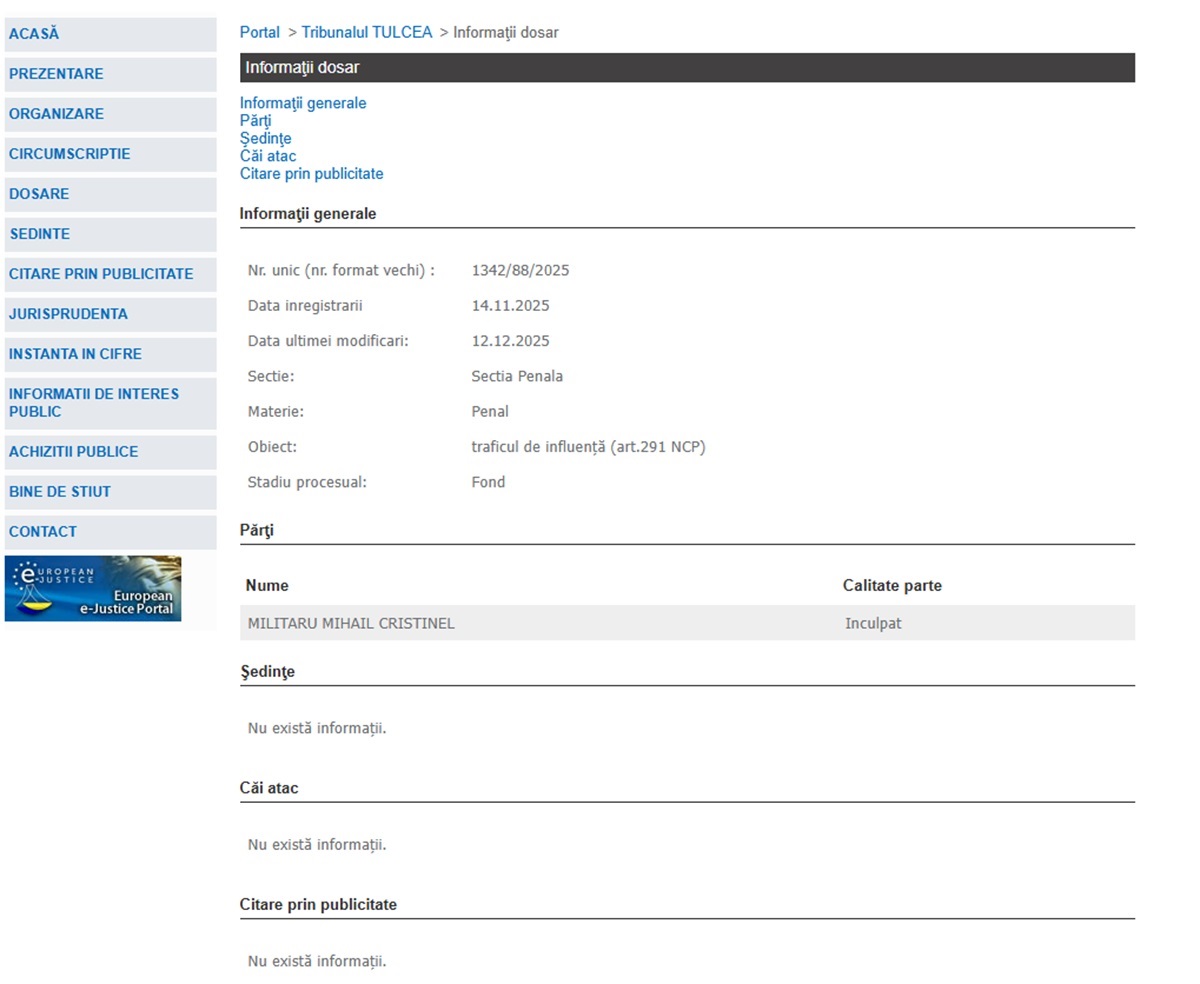Click the Portal breadcrumb link
This screenshot has height=984, width=1200.
[x=260, y=32]
